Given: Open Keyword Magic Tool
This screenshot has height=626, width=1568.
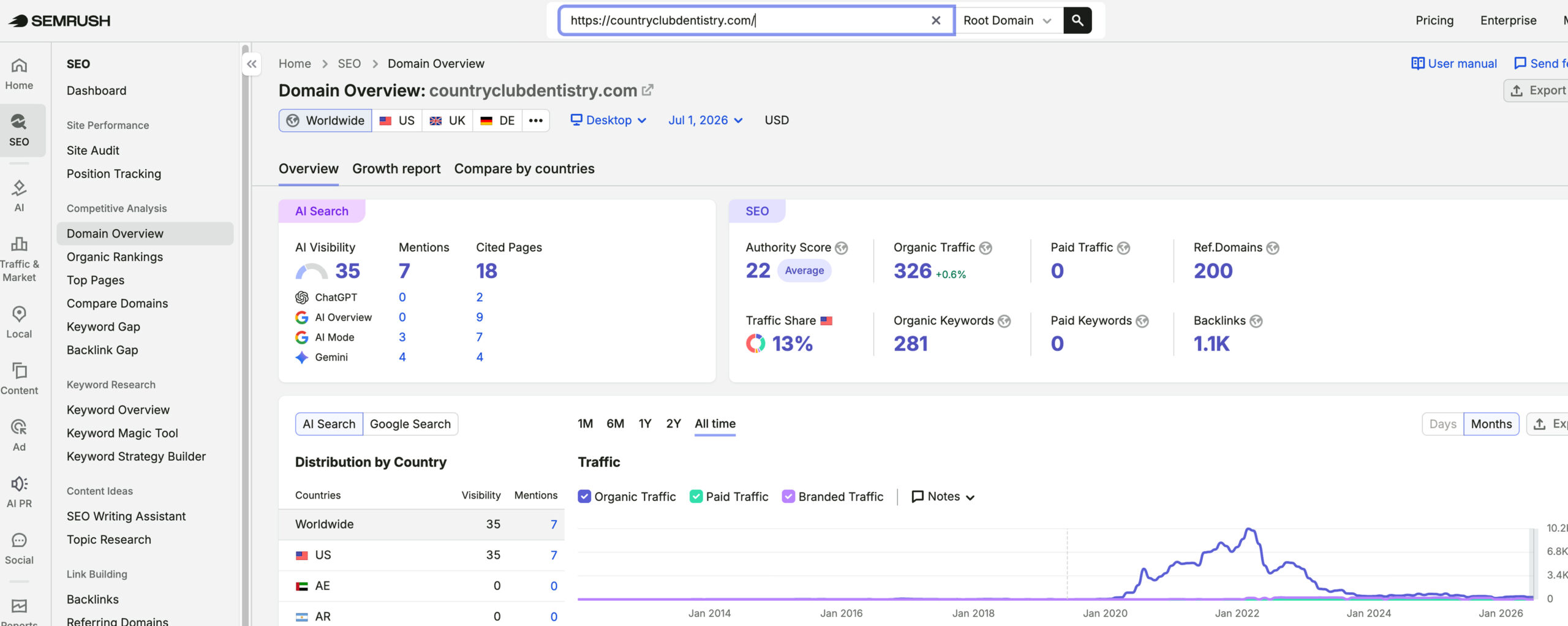Looking at the screenshot, I should [123, 433].
